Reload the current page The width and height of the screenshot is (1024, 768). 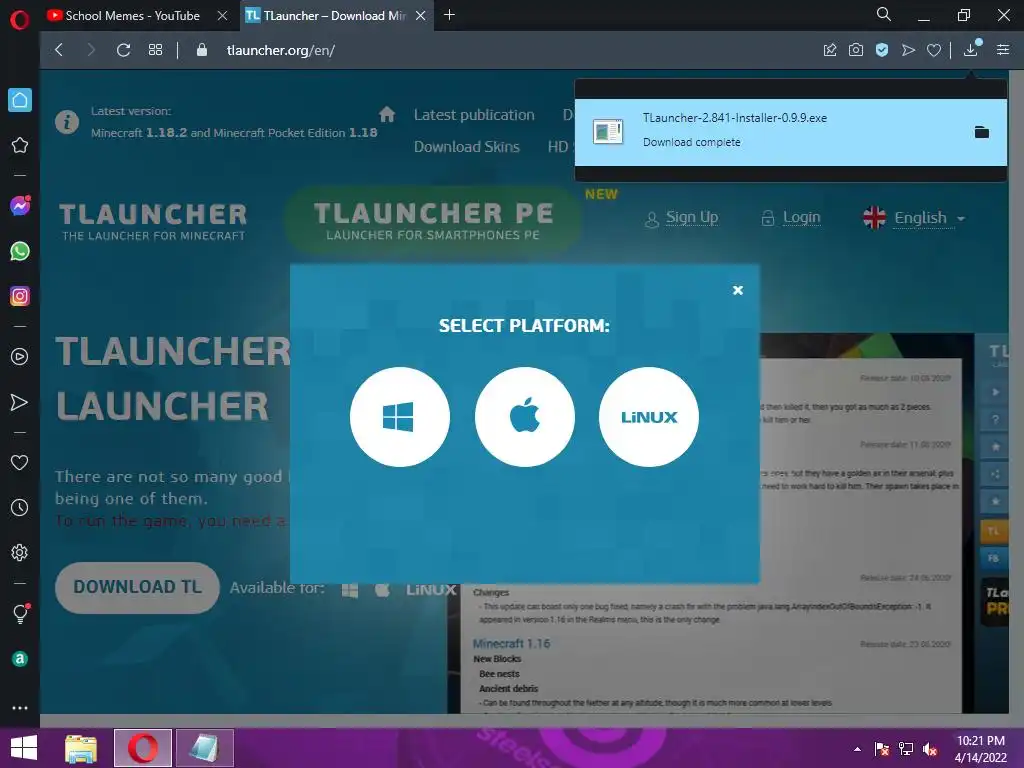tap(123, 50)
